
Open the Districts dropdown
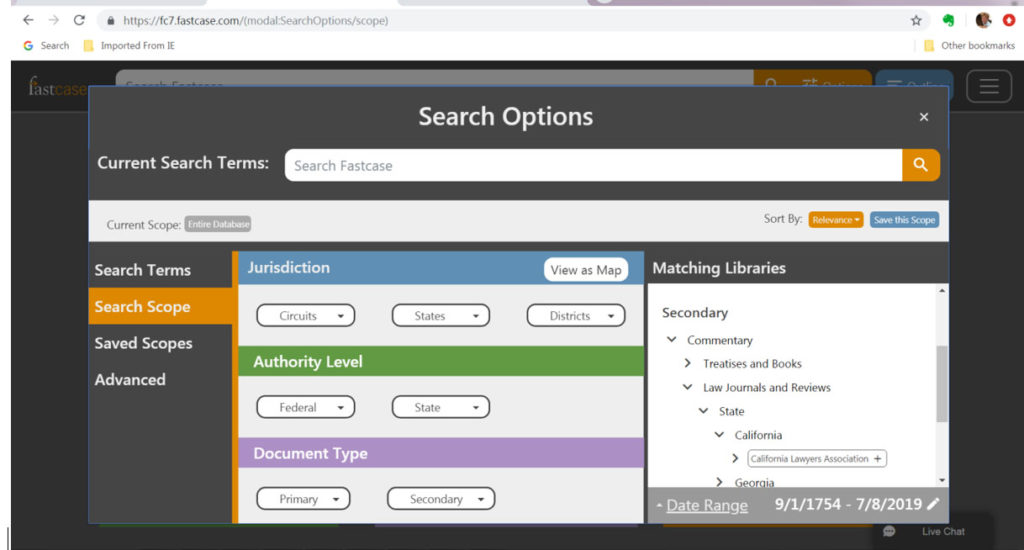576,315
